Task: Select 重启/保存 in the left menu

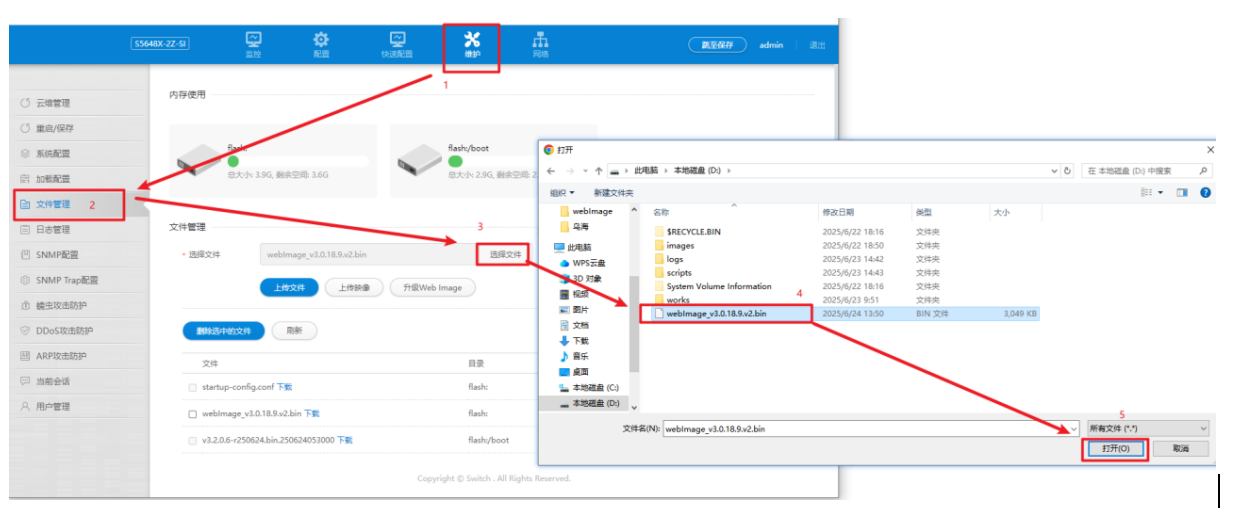Action: point(55,128)
